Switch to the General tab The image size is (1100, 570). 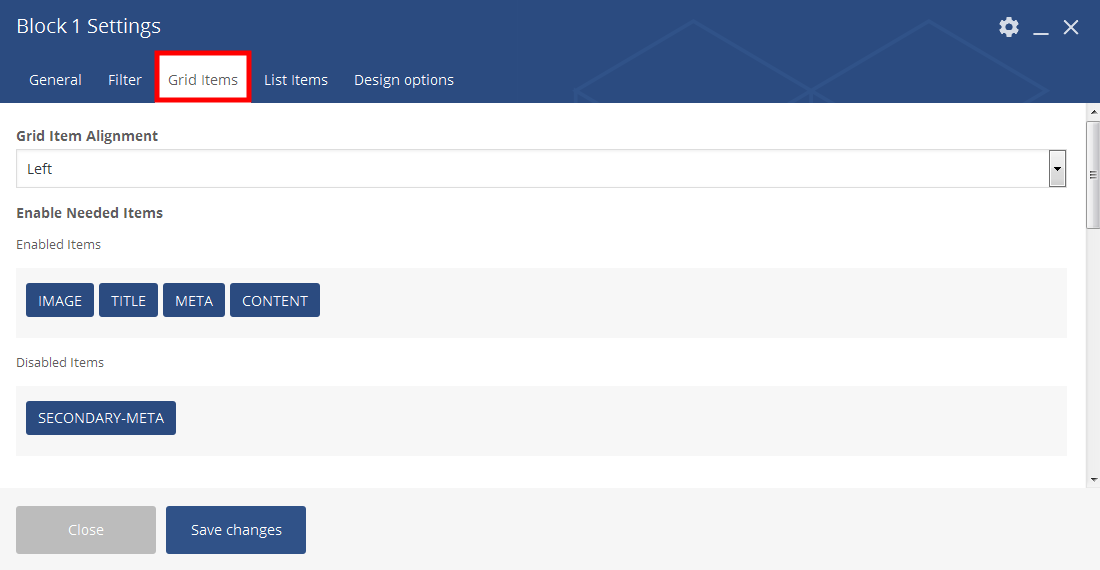[55, 80]
